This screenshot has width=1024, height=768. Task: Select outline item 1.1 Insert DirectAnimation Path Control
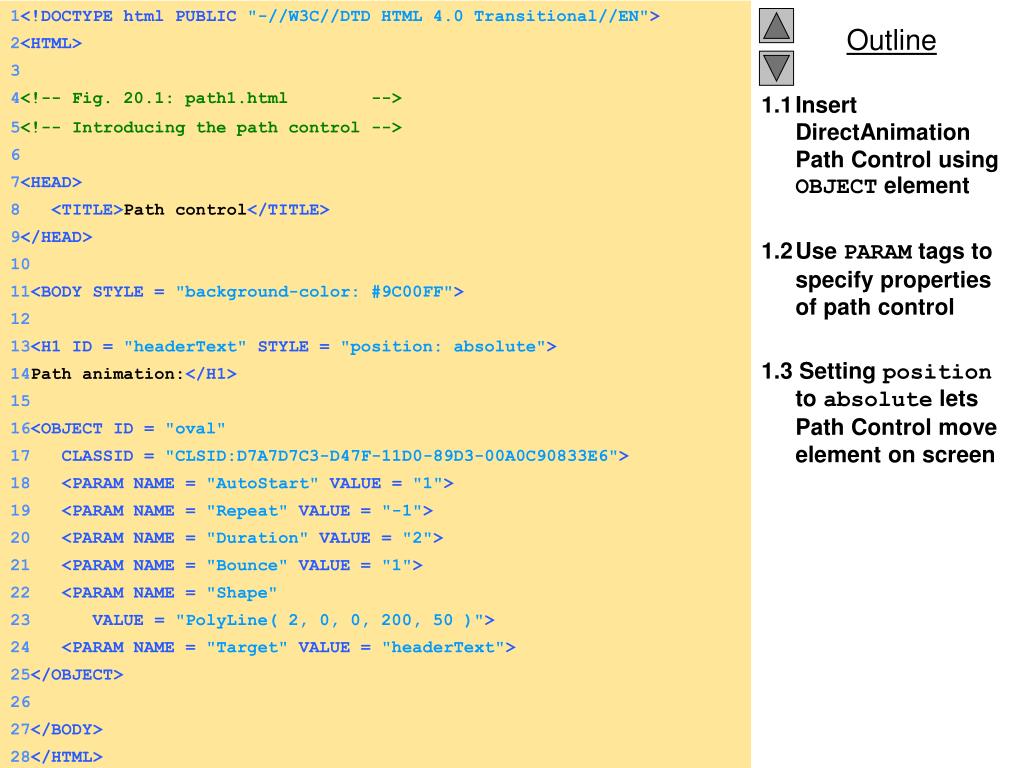tap(880, 145)
